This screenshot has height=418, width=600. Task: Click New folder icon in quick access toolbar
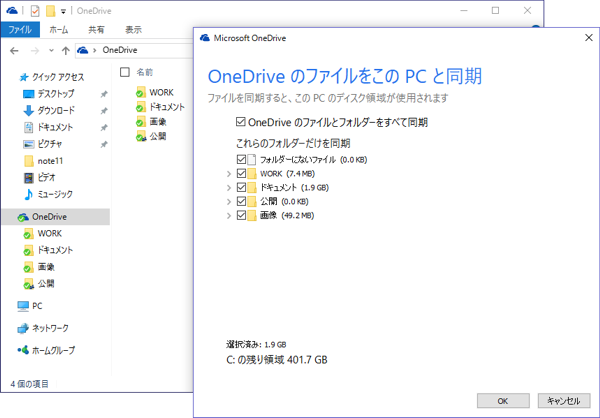51,11
